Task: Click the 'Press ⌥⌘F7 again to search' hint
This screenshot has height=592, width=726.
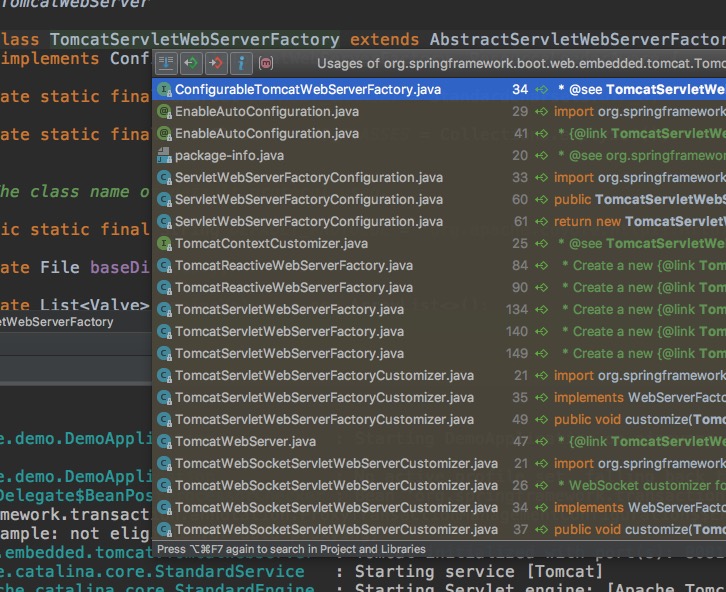Action: [291, 549]
